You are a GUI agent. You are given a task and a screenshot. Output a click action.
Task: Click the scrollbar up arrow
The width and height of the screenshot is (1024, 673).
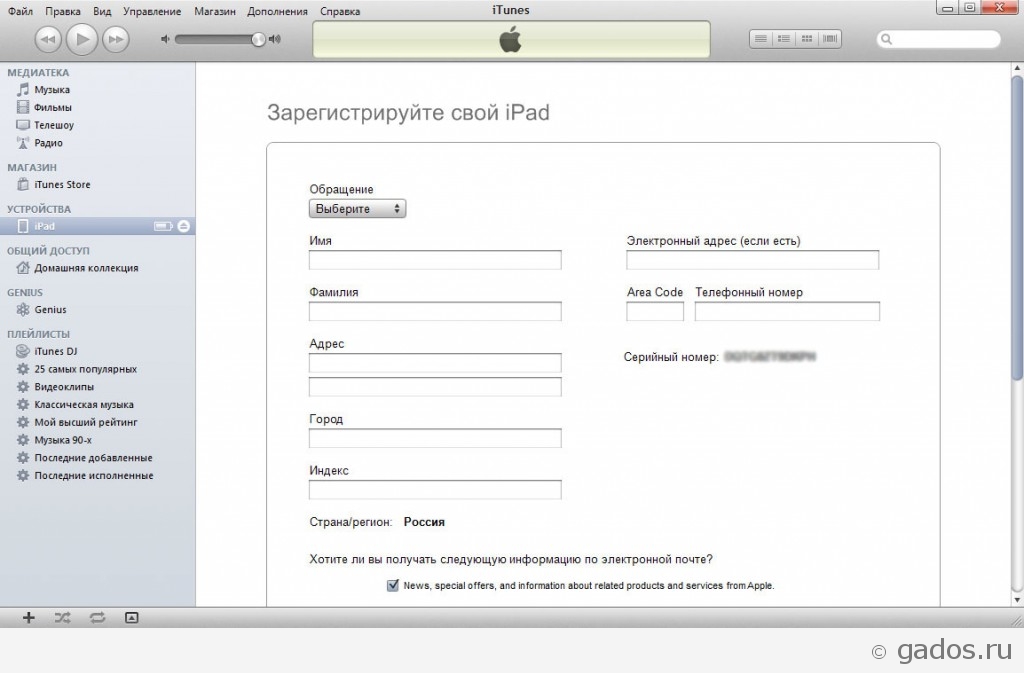1017,68
